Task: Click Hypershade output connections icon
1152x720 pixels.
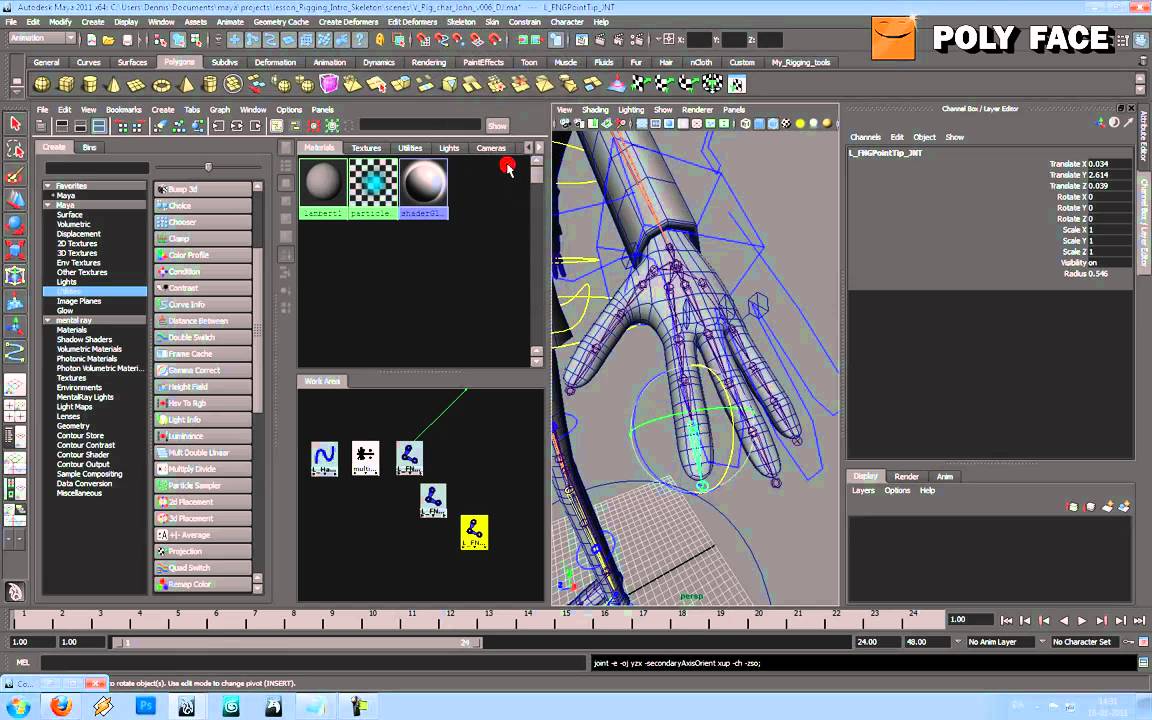Action: tap(255, 126)
